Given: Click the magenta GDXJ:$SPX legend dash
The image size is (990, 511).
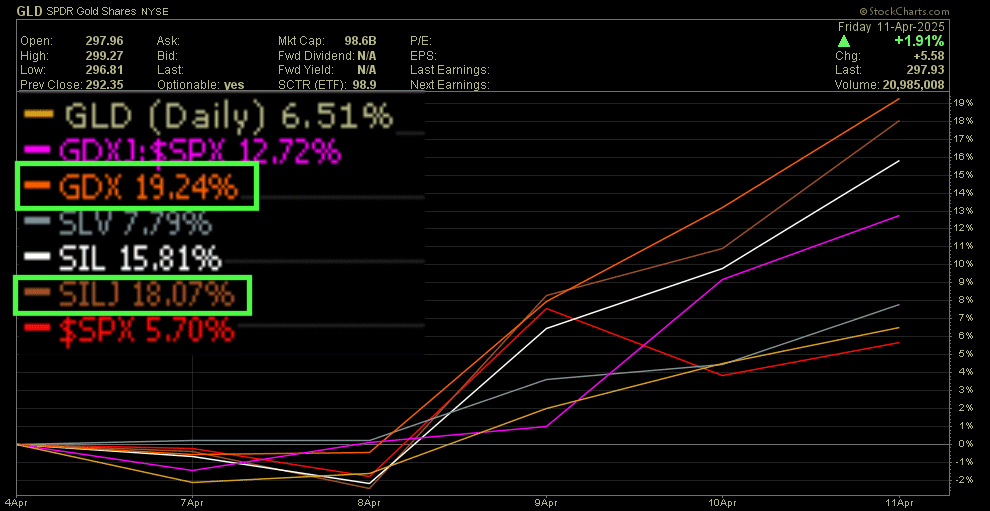Looking at the screenshot, I should [x=37, y=152].
